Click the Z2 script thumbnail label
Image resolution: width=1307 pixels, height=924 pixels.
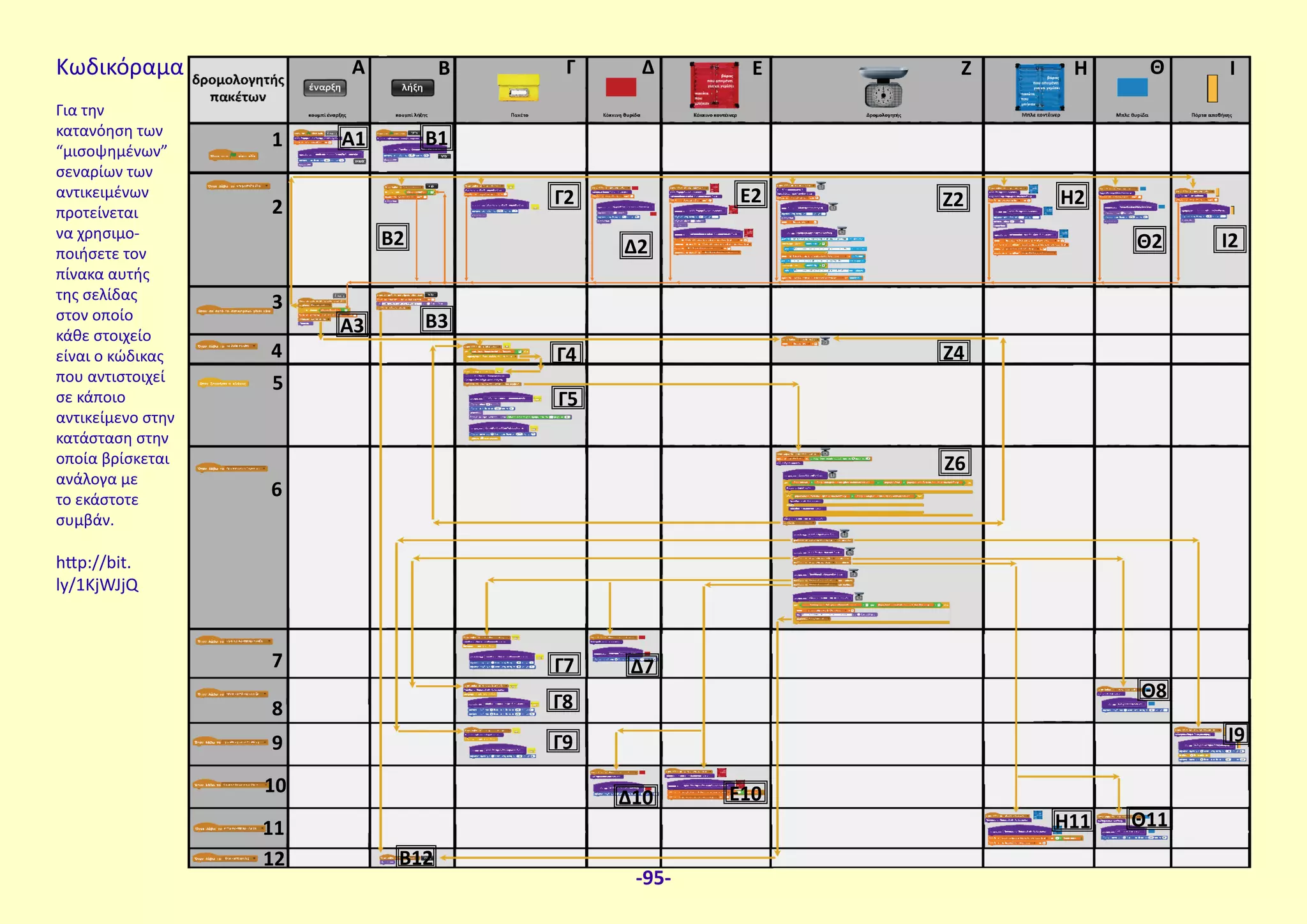pyautogui.click(x=953, y=199)
